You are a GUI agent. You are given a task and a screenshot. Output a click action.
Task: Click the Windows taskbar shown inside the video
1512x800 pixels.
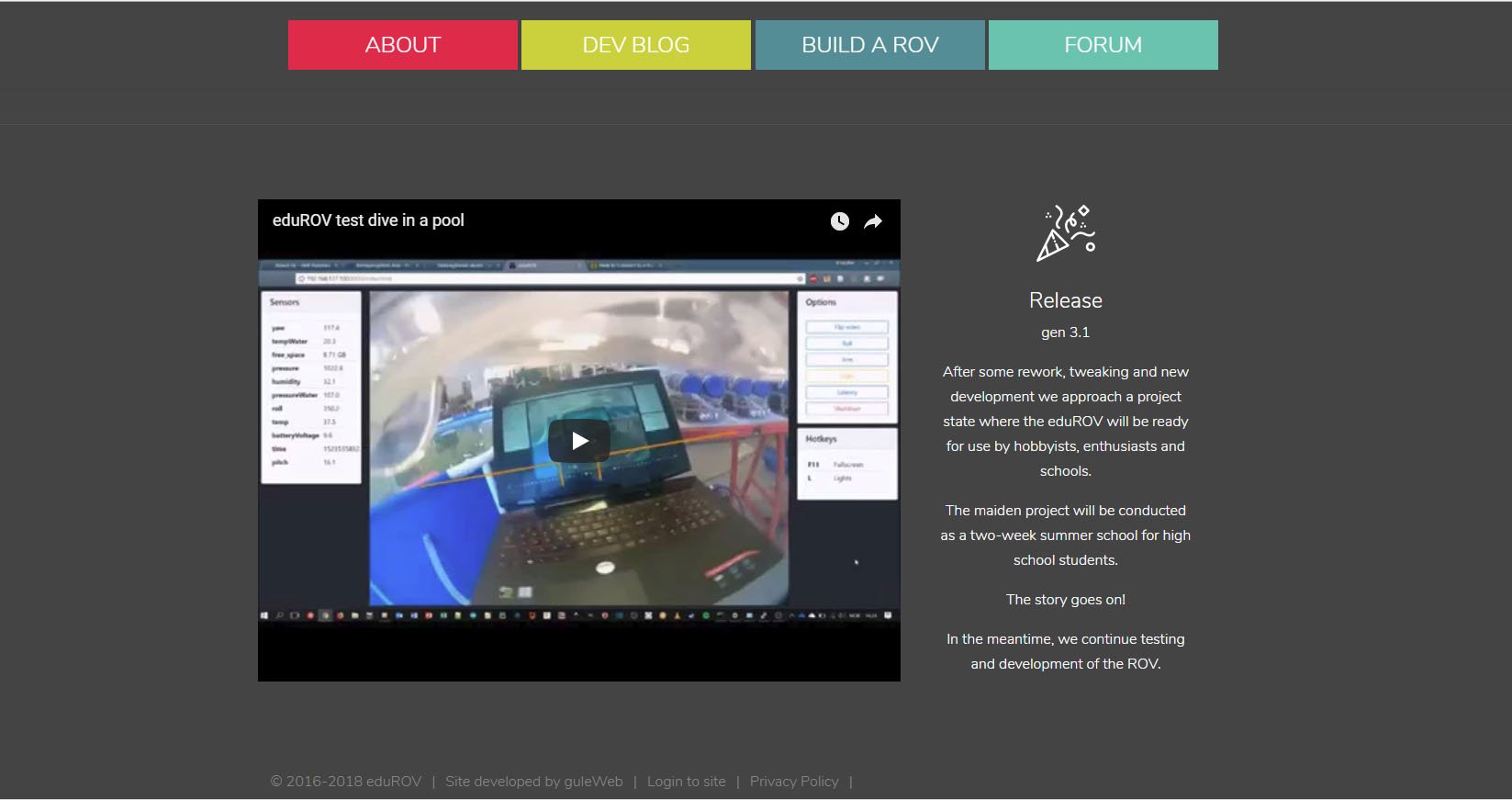[x=578, y=615]
